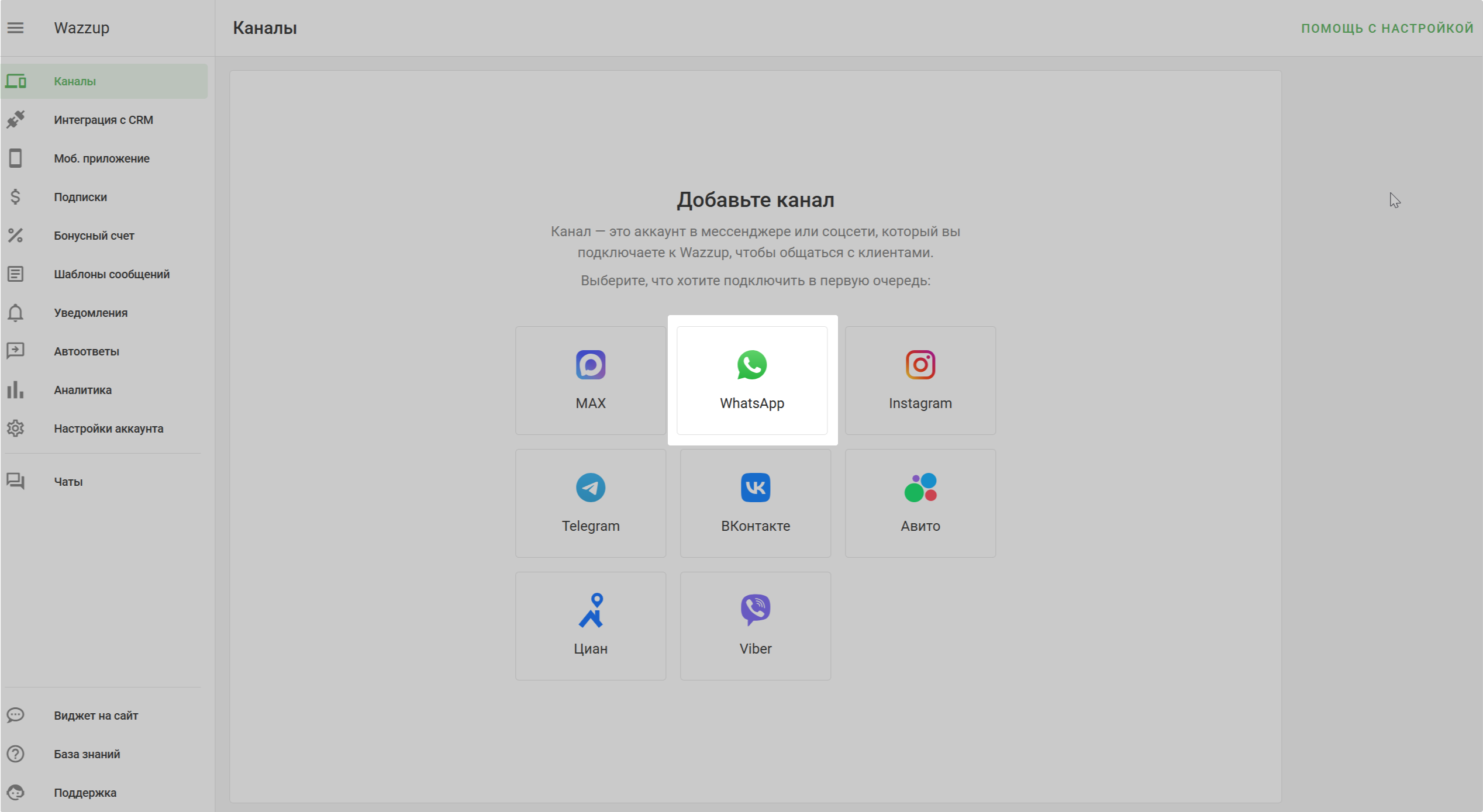Image resolution: width=1483 pixels, height=812 pixels.
Task: Open Настройки аккаунта section
Action: tap(104, 429)
